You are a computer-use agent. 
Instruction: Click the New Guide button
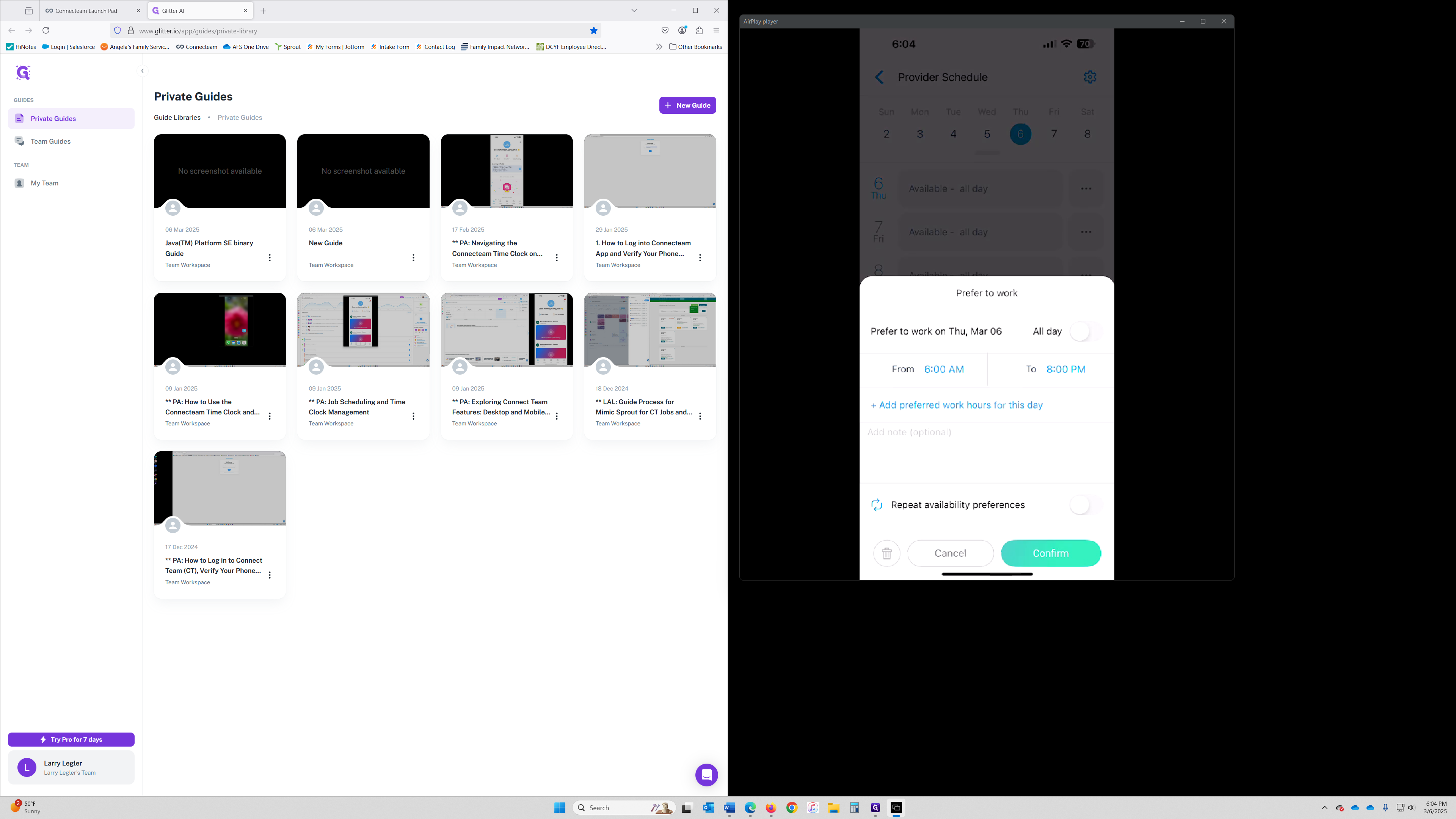coord(687,105)
